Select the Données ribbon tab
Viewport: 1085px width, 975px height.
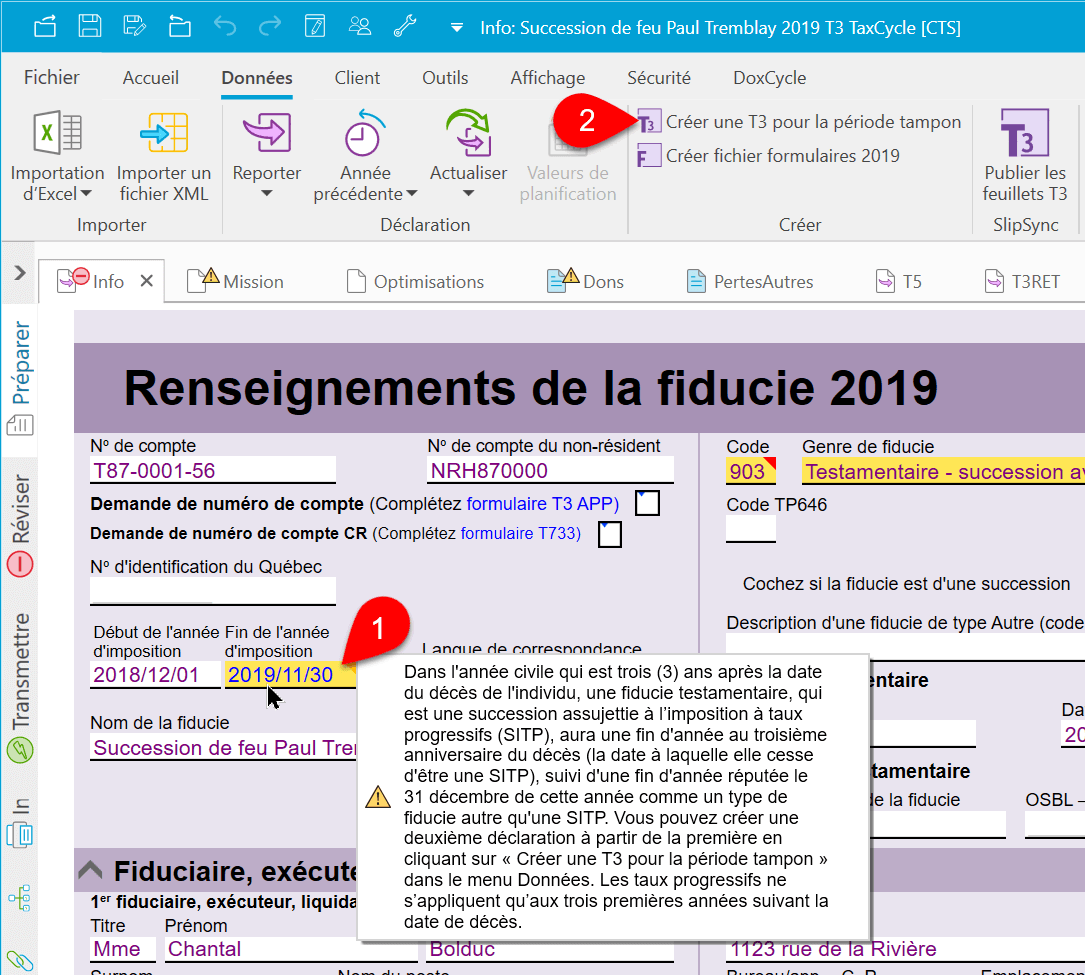257,78
